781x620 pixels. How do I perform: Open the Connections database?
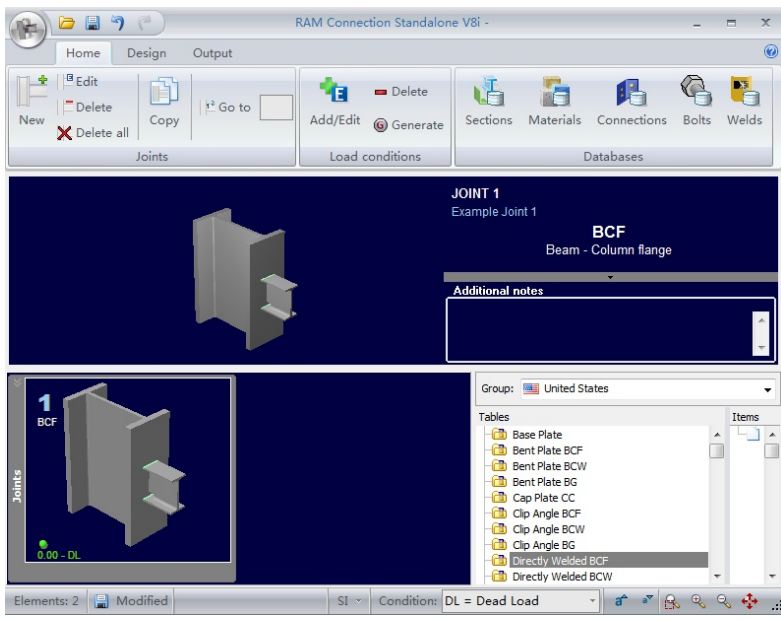632,101
